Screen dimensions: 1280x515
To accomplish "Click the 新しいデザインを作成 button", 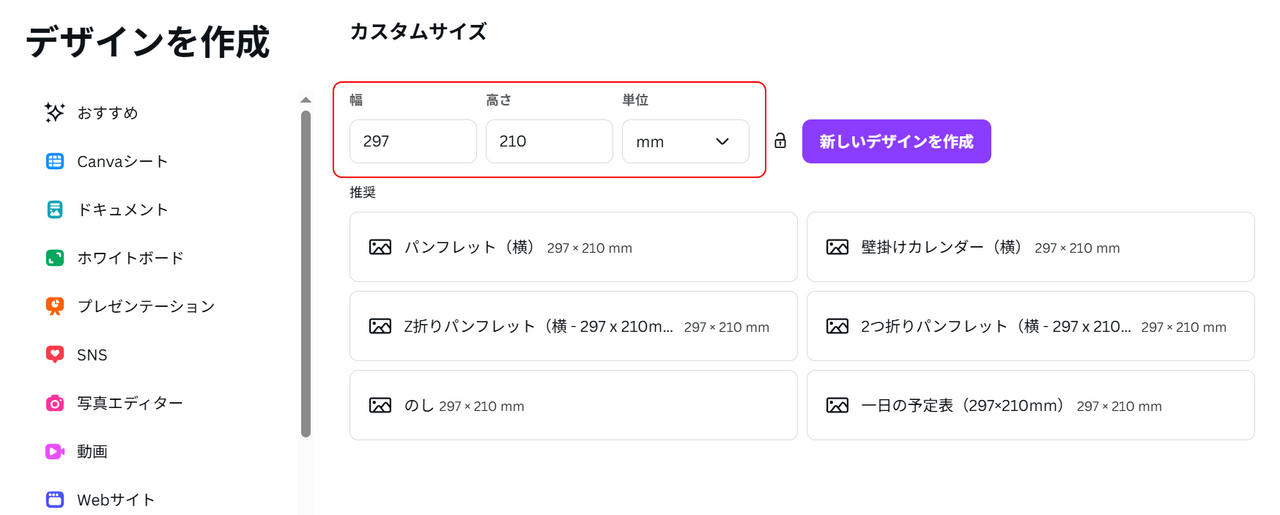I will pos(896,141).
